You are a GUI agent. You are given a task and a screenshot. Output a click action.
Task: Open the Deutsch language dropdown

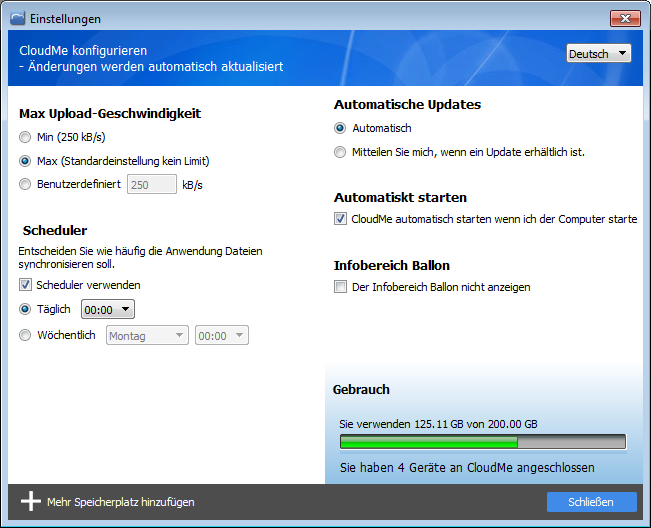tap(598, 54)
